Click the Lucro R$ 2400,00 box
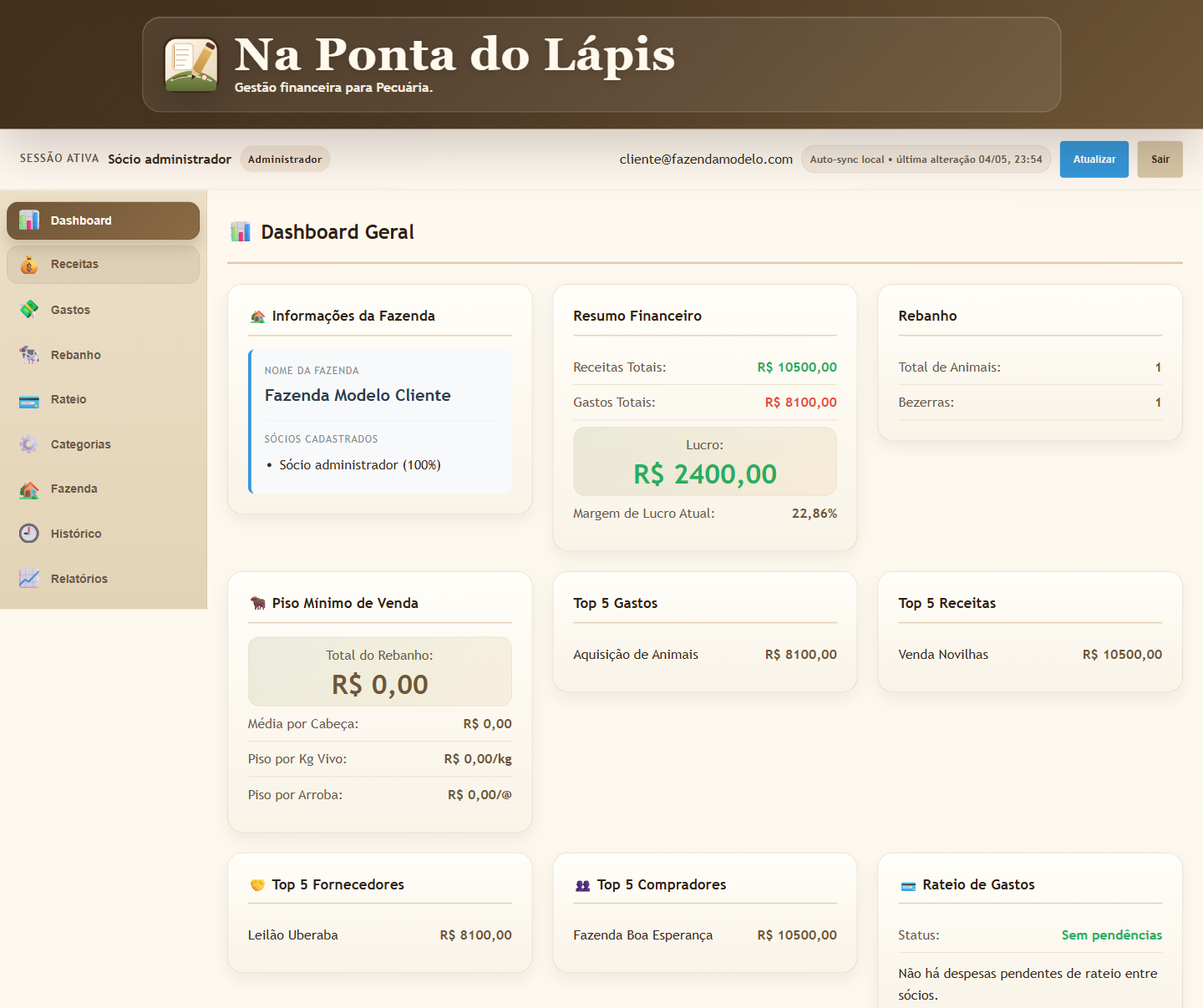The width and height of the screenshot is (1203, 1008). [x=704, y=461]
